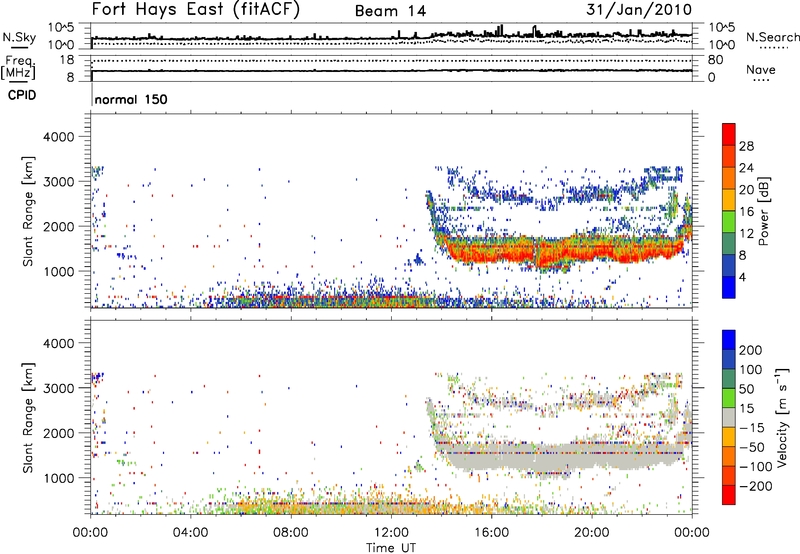Click the 'Fort Hays East (fitACF)' title

tap(196, 9)
